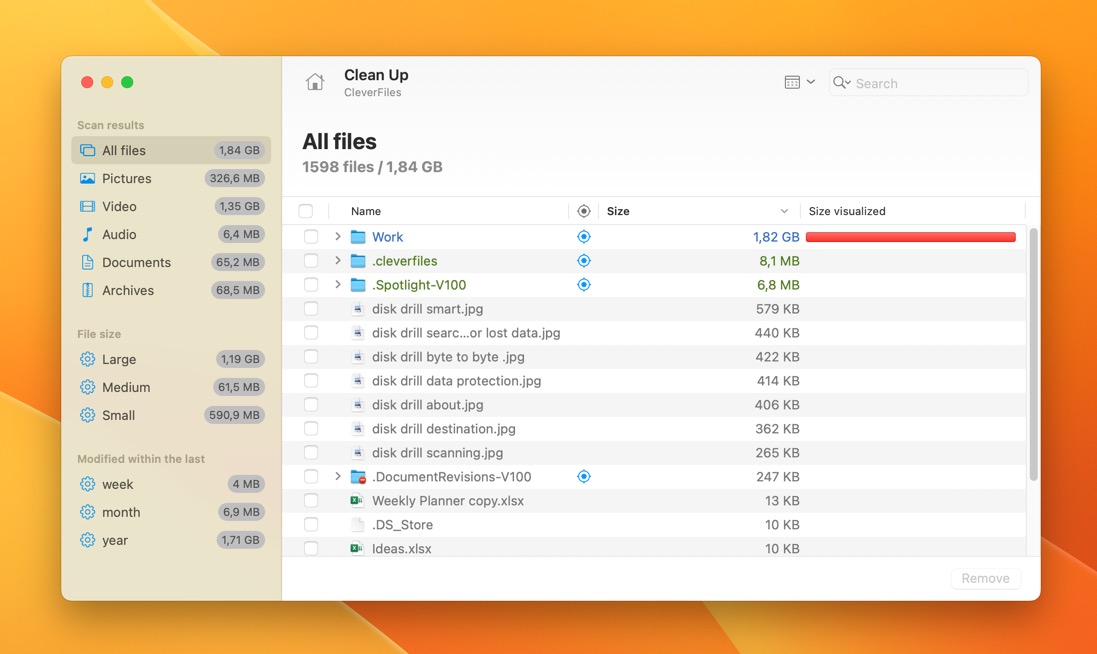Click the target icon beside .cleverfiles folder
1097x654 pixels.
click(x=583, y=261)
